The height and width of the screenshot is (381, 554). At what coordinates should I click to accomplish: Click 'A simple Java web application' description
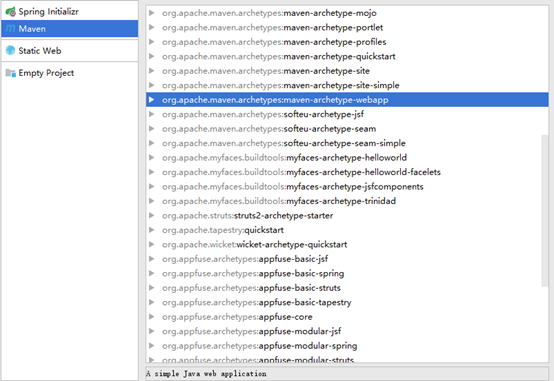[x=206, y=374]
